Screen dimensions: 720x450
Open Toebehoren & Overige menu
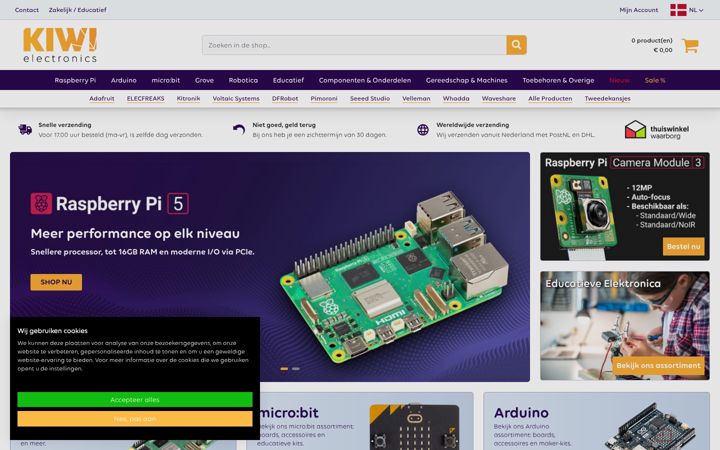(x=558, y=80)
